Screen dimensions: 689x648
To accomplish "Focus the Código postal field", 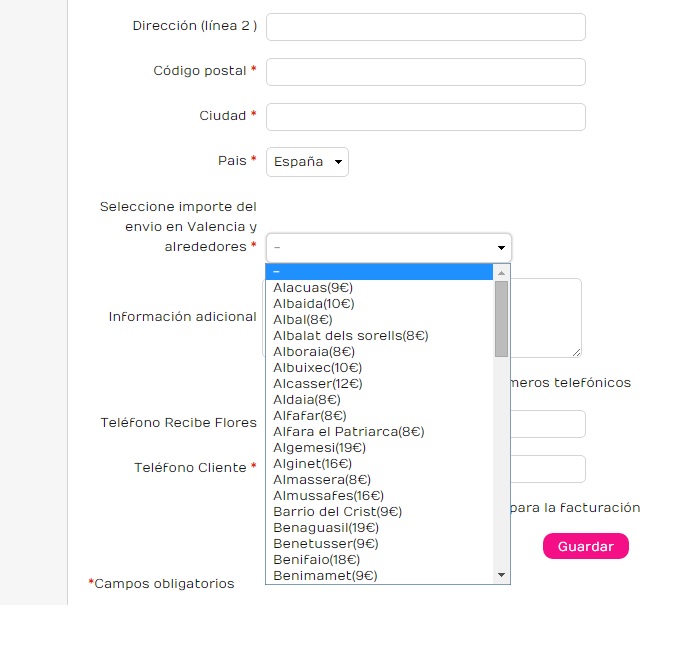I will 425,72.
